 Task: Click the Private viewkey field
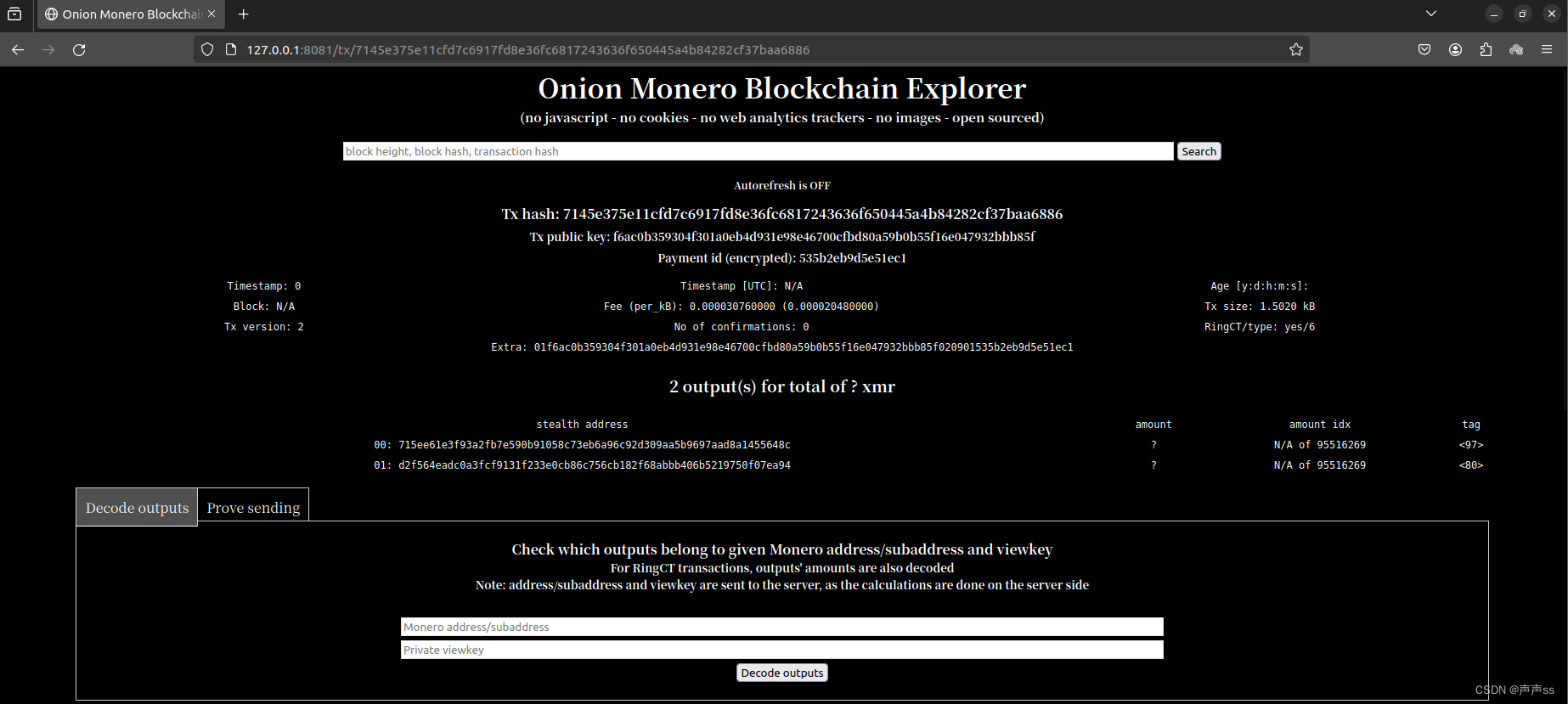(782, 650)
